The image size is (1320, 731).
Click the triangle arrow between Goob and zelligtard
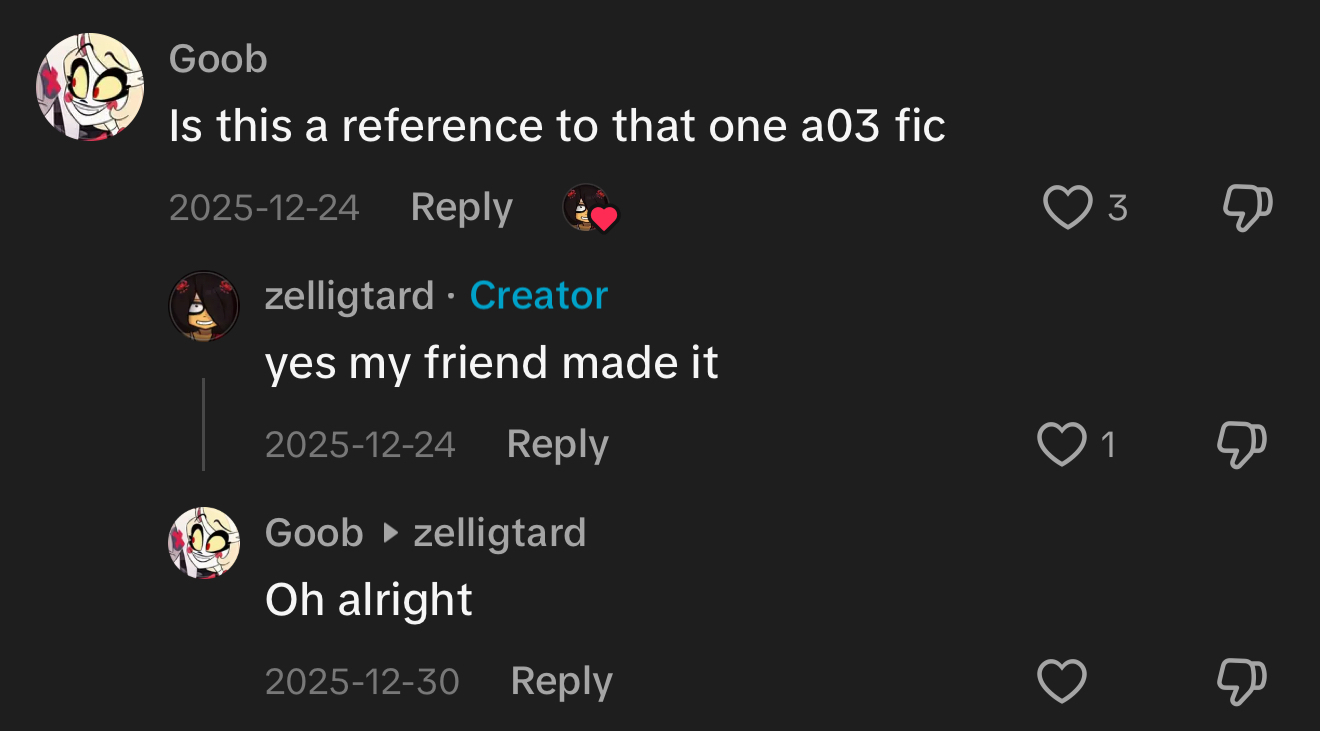coord(390,534)
